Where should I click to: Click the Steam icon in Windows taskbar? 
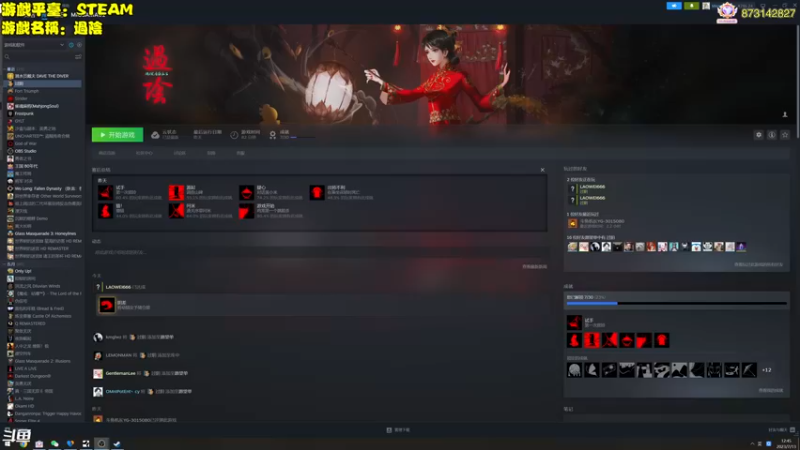(x=117, y=443)
